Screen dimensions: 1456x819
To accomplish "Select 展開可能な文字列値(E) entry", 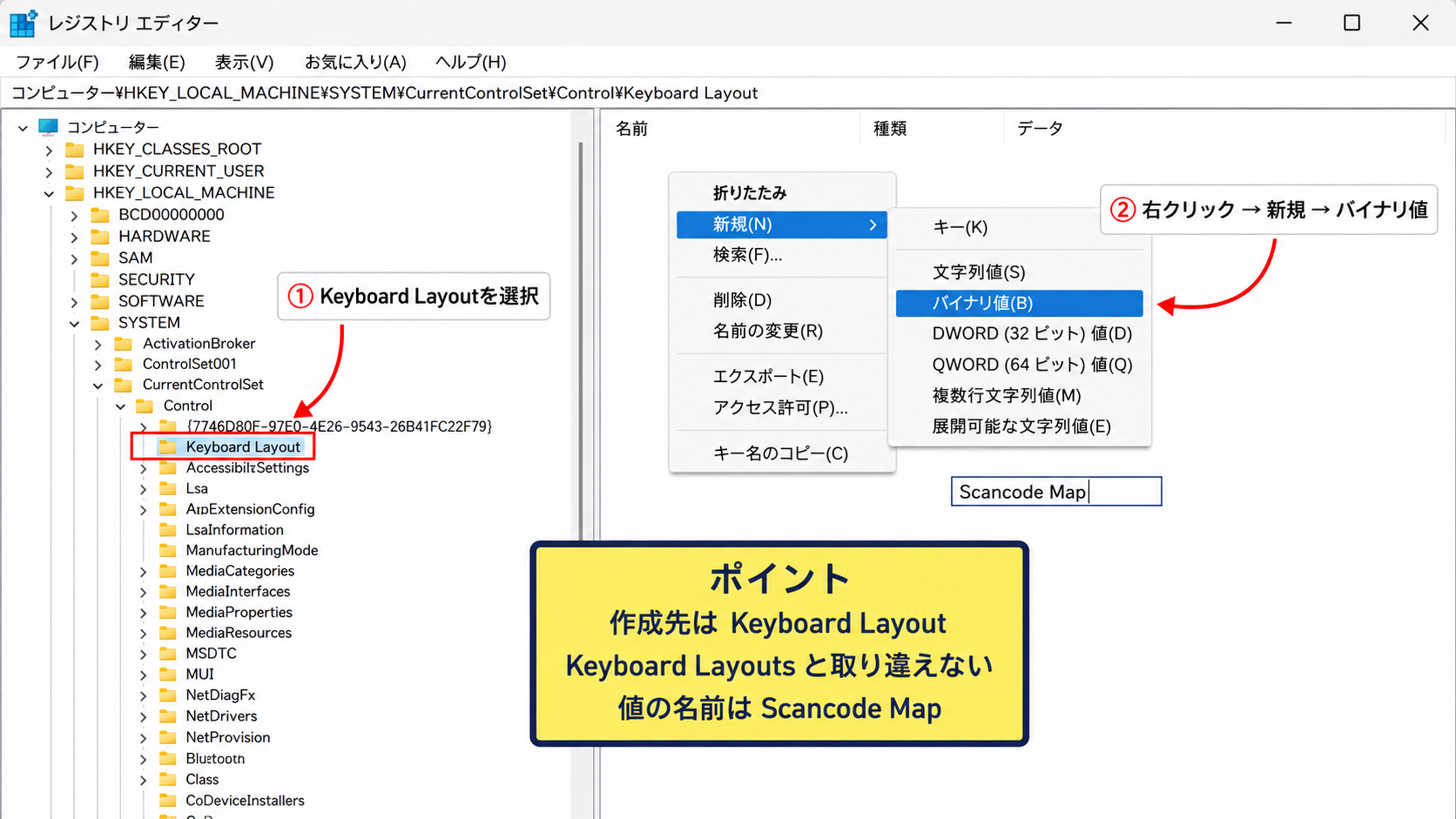I will [x=1019, y=426].
